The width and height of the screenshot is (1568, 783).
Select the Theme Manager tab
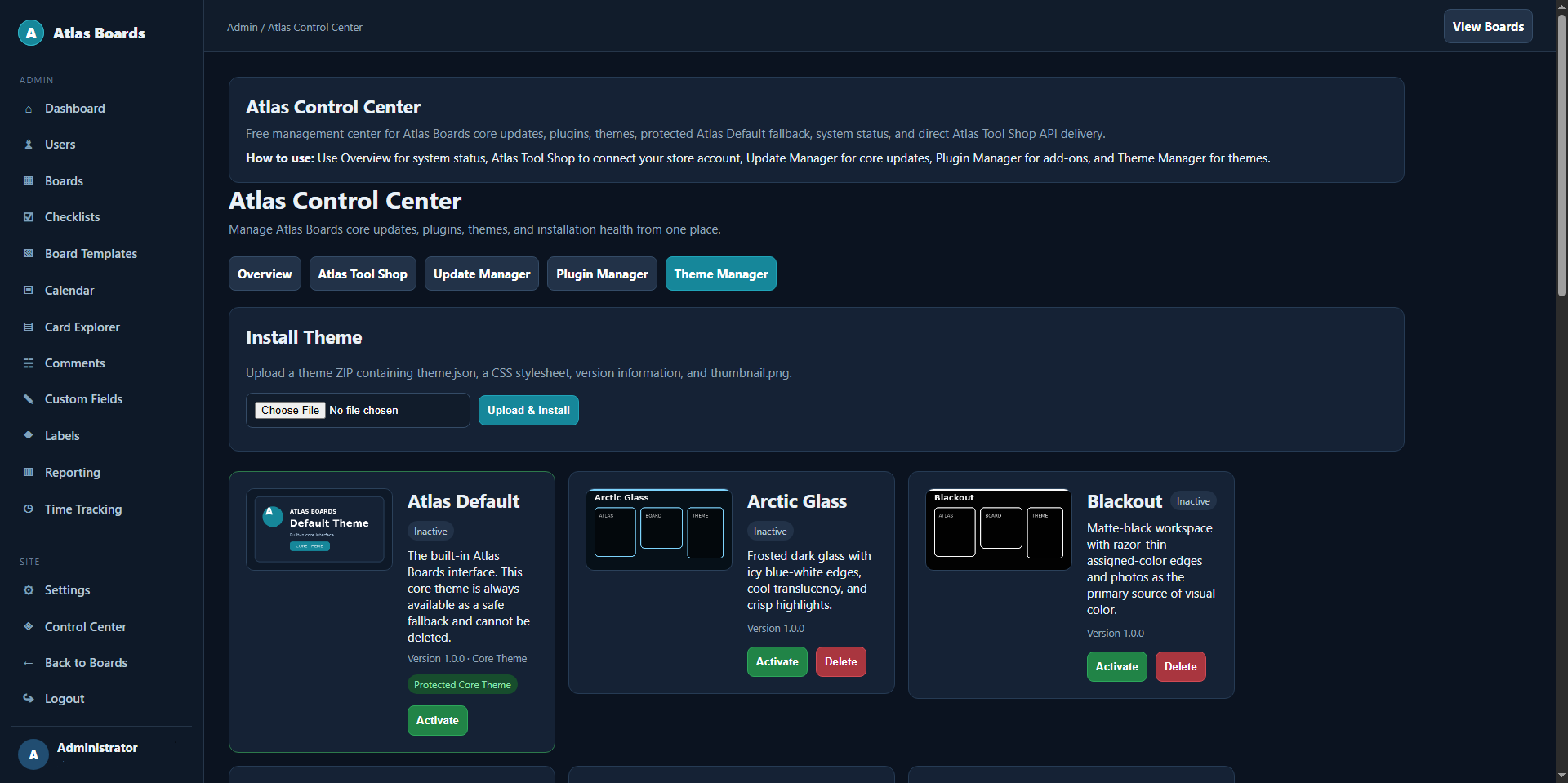click(721, 274)
